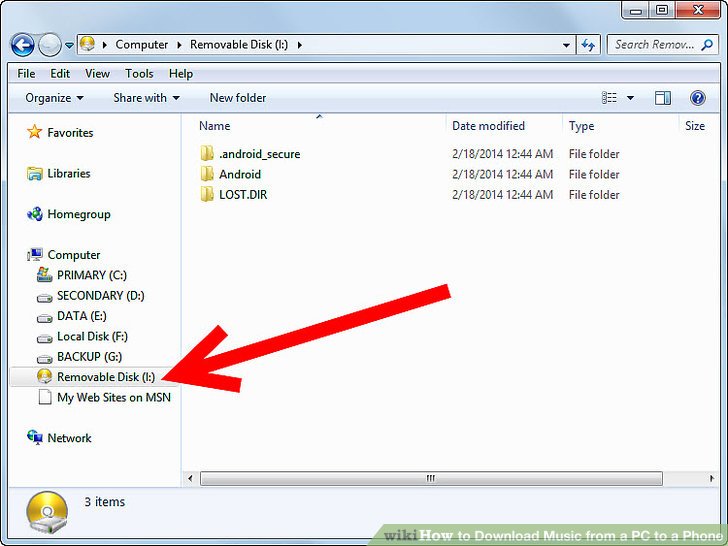The image size is (728, 546).
Task: Click the horizontal scrollbar thumb
Action: (431, 478)
